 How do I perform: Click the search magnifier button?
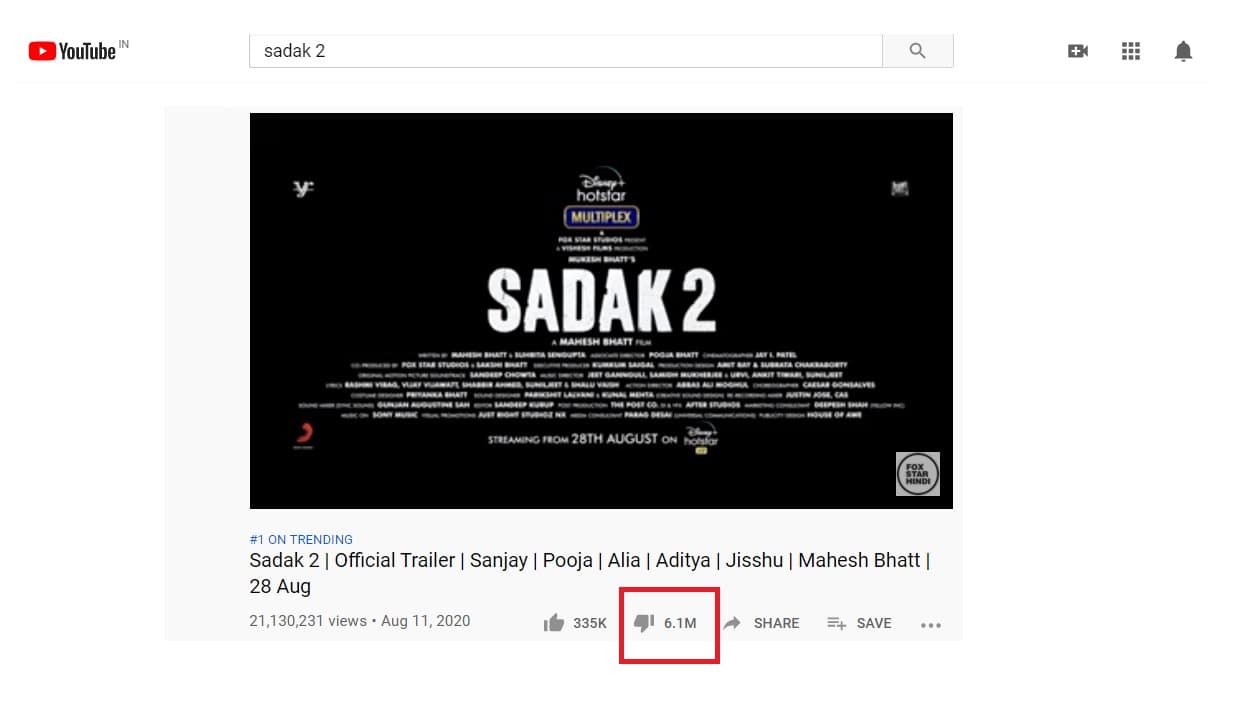[917, 51]
